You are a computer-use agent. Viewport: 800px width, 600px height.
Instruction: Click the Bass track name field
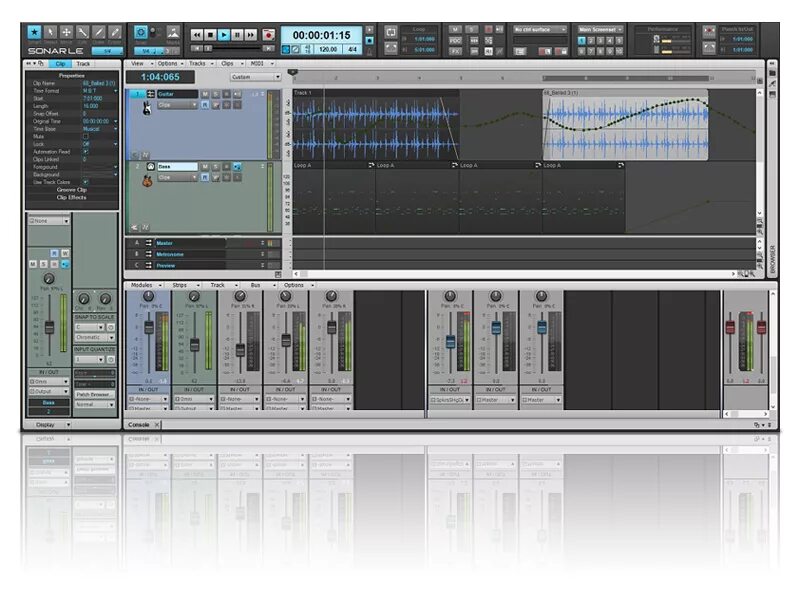pyautogui.click(x=177, y=167)
